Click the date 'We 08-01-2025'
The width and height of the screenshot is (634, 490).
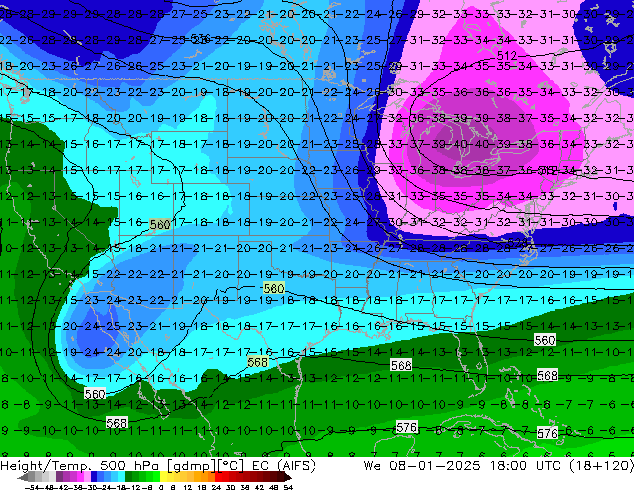coord(423,466)
